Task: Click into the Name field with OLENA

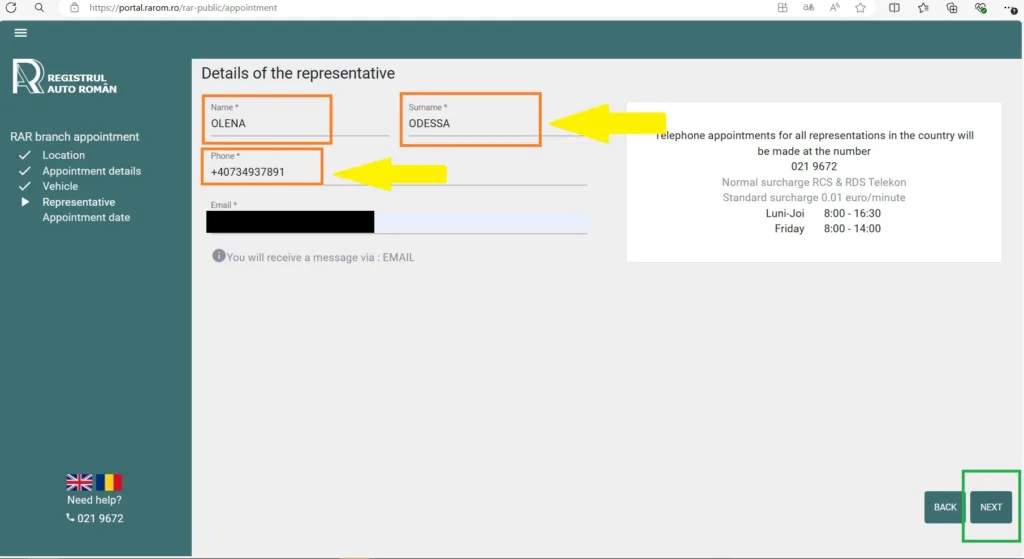Action: pos(295,124)
